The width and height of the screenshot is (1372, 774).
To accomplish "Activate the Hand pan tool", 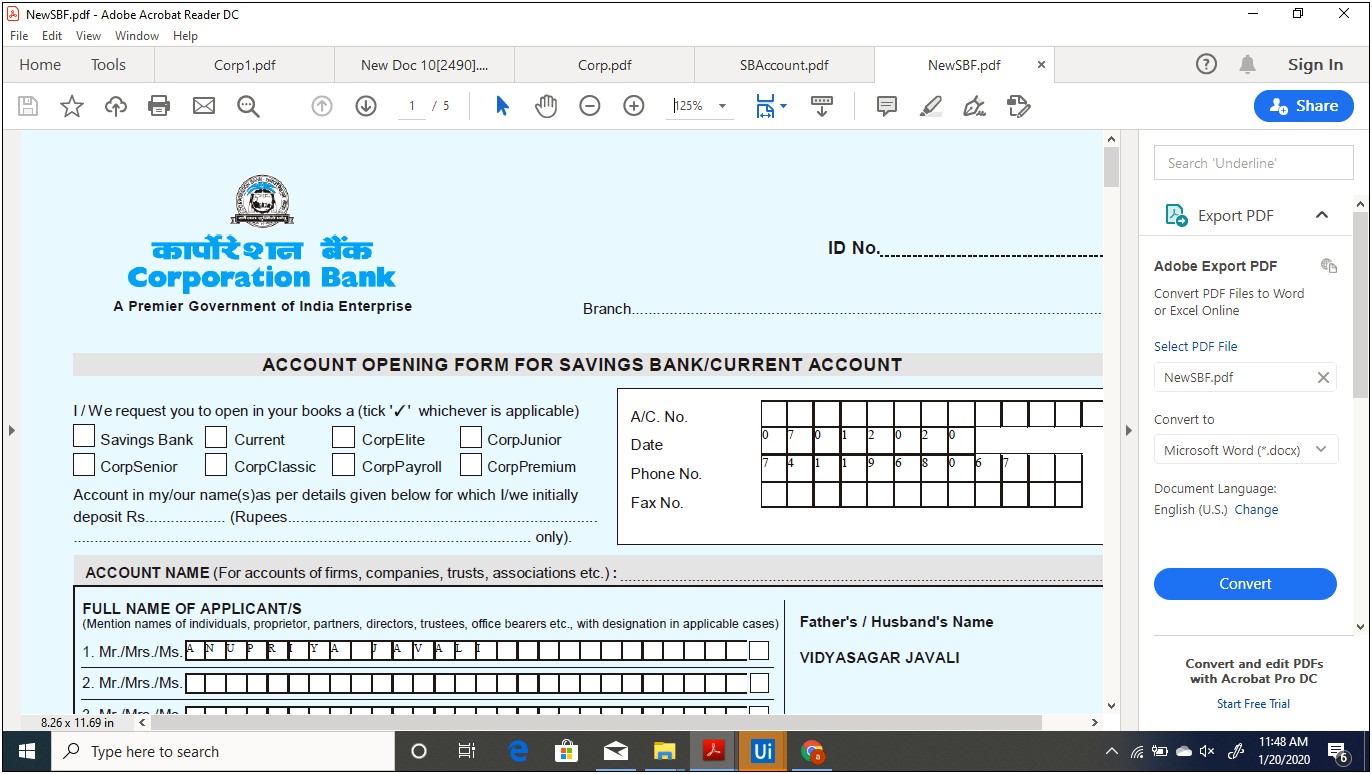I will tap(546, 106).
